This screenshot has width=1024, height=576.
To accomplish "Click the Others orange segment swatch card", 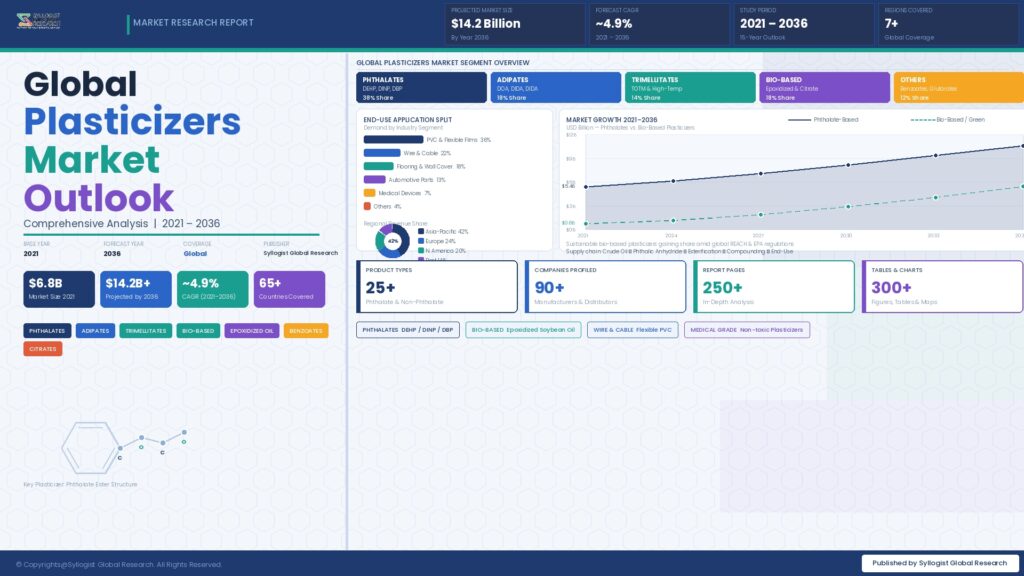I will point(958,88).
